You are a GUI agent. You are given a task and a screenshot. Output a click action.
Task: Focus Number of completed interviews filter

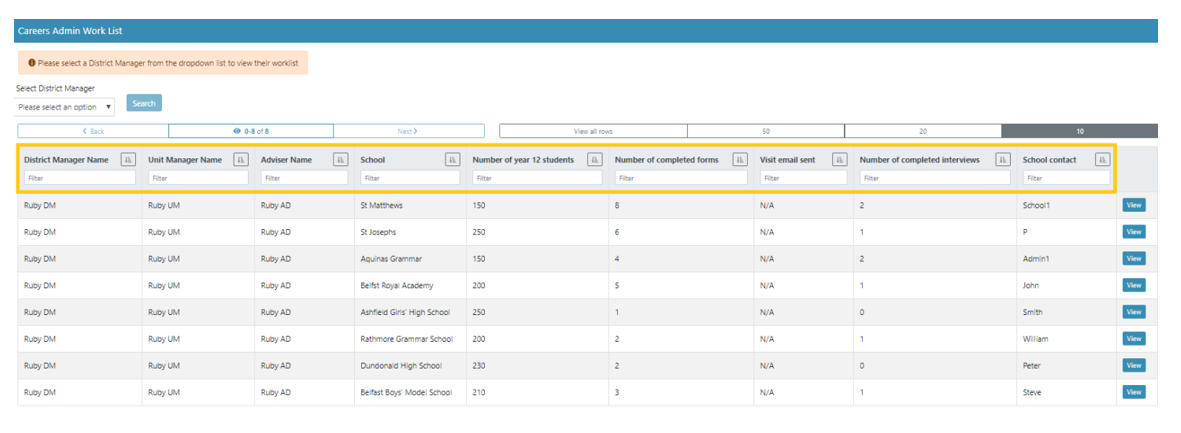[x=935, y=178]
